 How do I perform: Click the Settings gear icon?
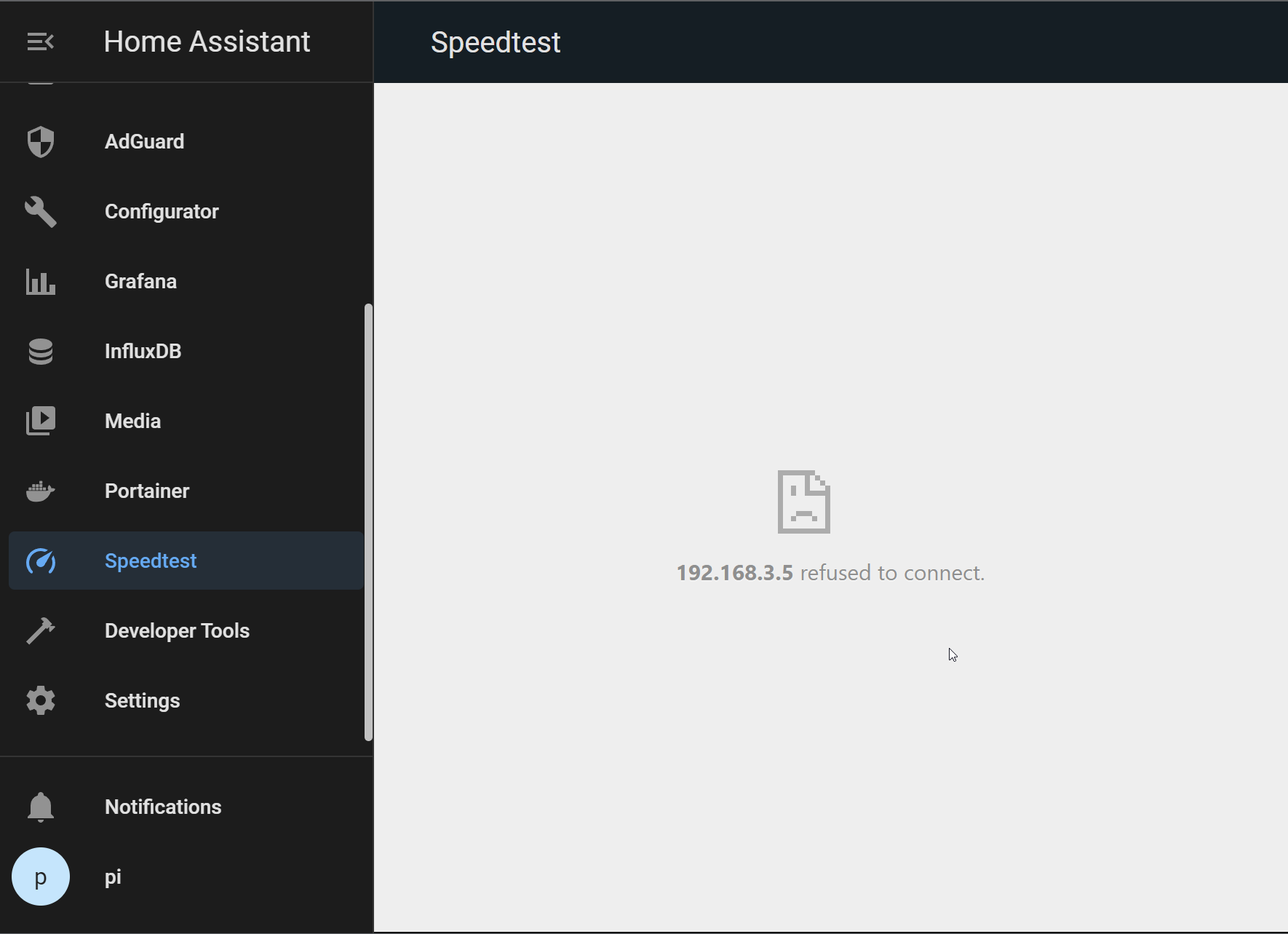click(x=41, y=700)
